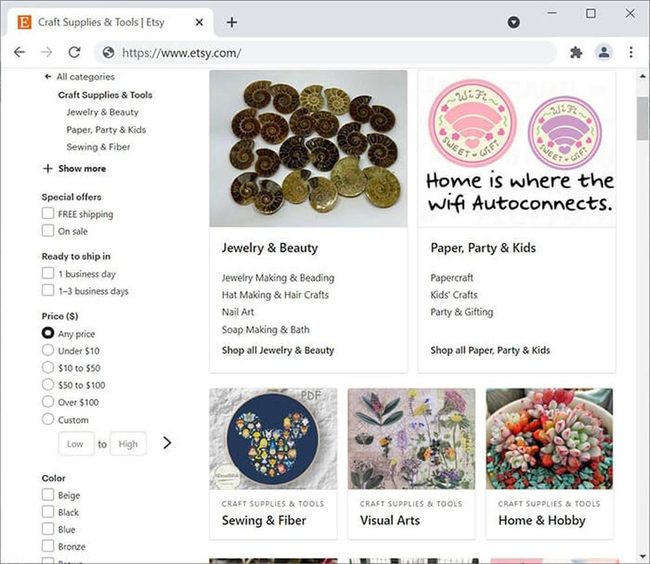Select Craft Supplies & Tools category

105,95
